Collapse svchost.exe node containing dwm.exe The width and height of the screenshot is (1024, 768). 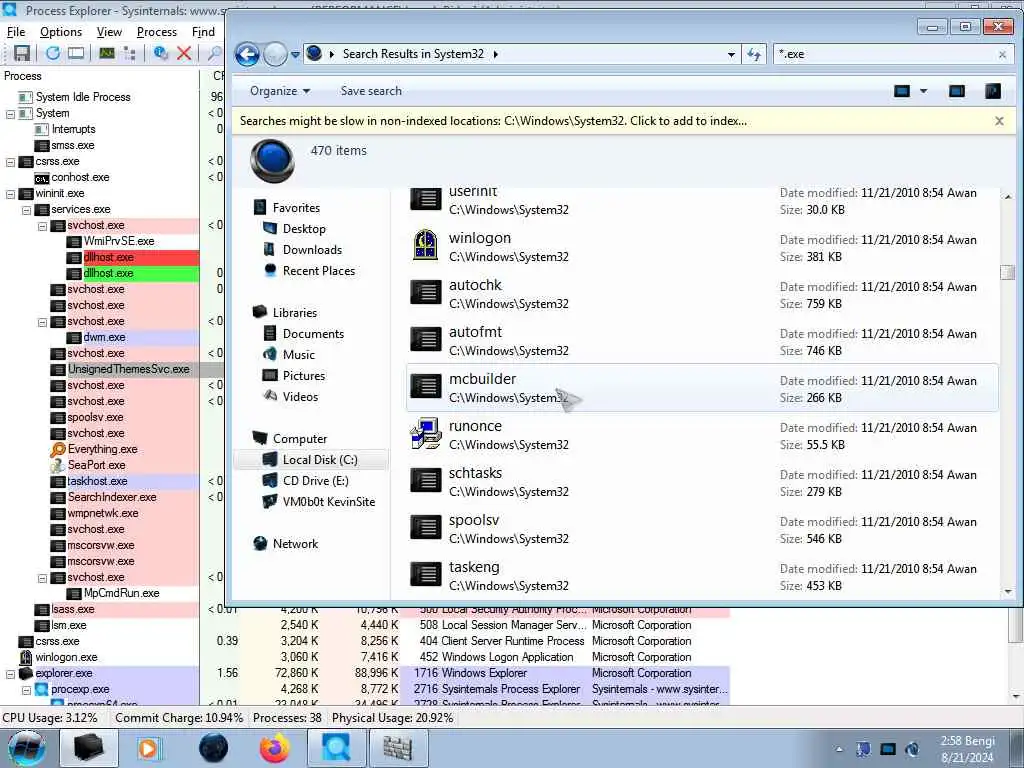point(42,322)
